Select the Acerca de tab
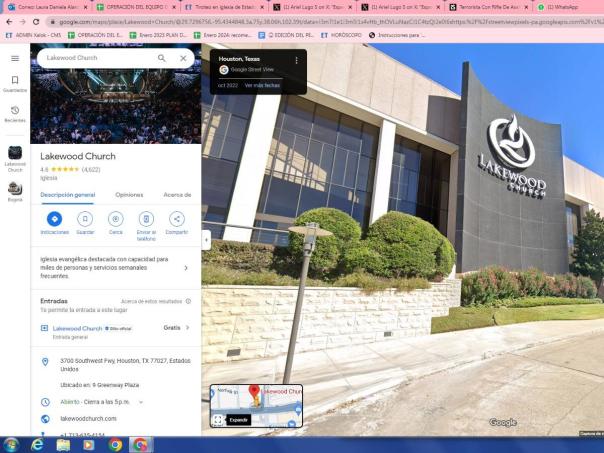This screenshot has height=453, width=604. (177, 195)
